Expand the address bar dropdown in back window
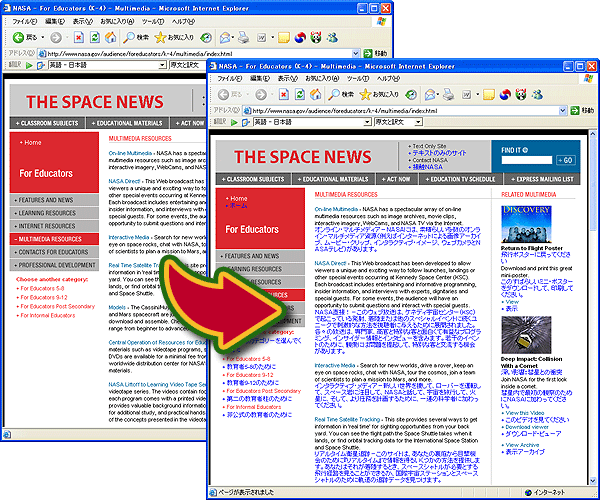The image size is (600, 500). pyautogui.click(x=355, y=54)
